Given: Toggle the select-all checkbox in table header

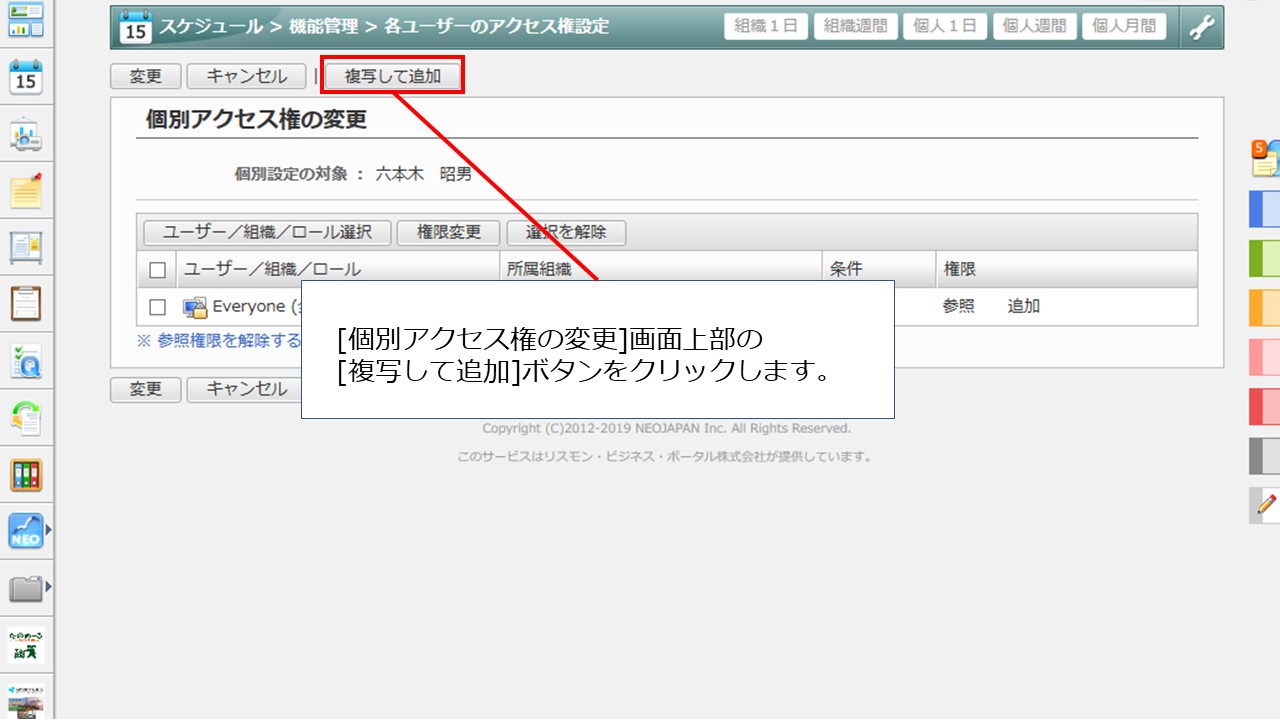Looking at the screenshot, I should click(157, 270).
